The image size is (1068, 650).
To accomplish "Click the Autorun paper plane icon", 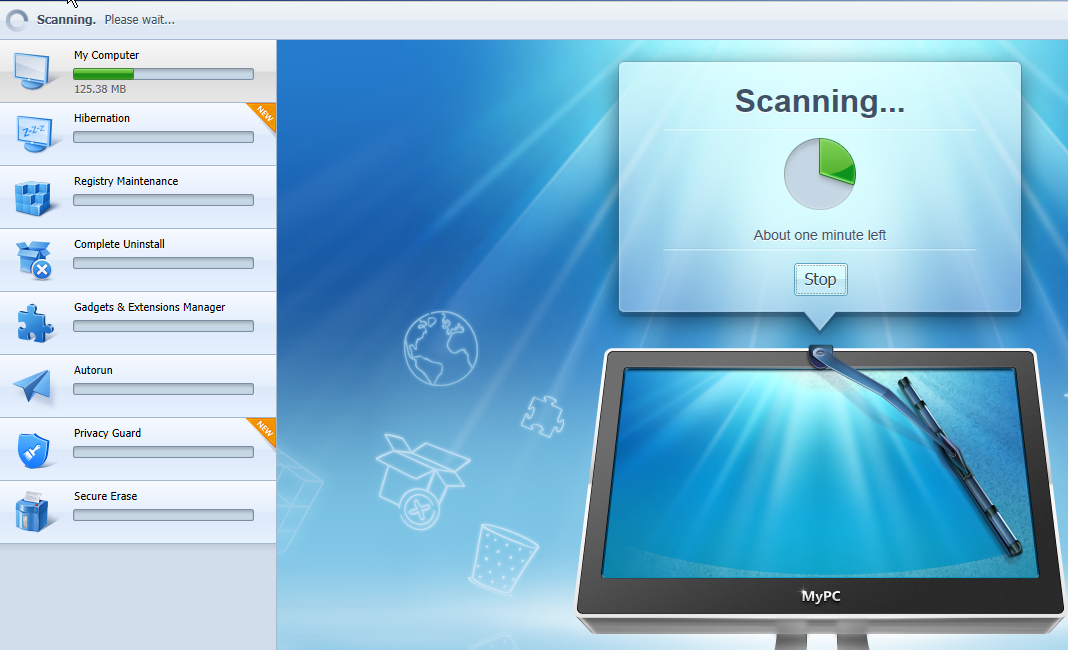I will [x=32, y=386].
